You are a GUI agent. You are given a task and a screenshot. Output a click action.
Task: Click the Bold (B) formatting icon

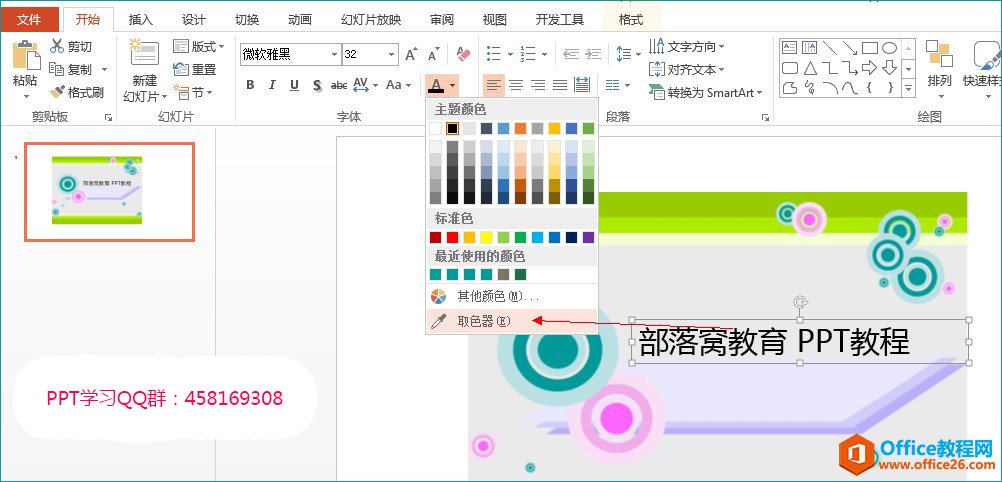pos(250,85)
